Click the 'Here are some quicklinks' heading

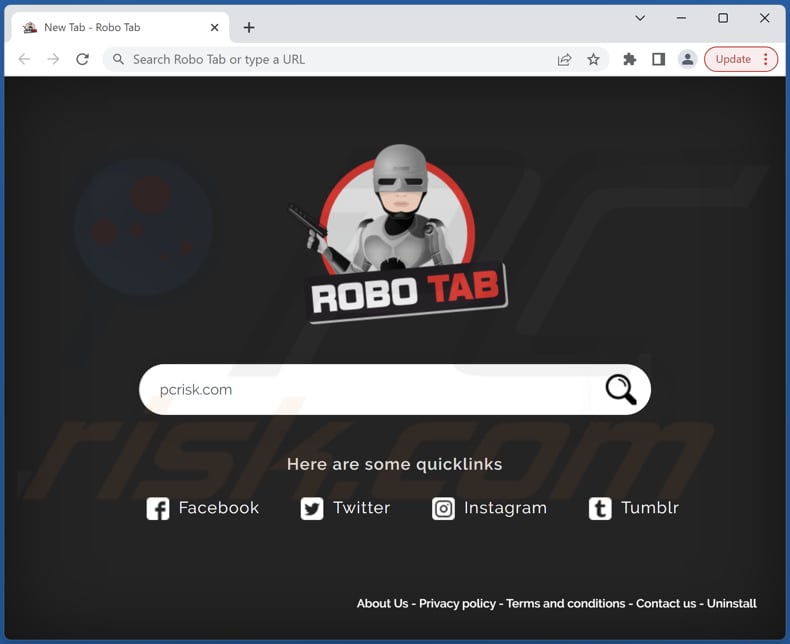coord(394,464)
